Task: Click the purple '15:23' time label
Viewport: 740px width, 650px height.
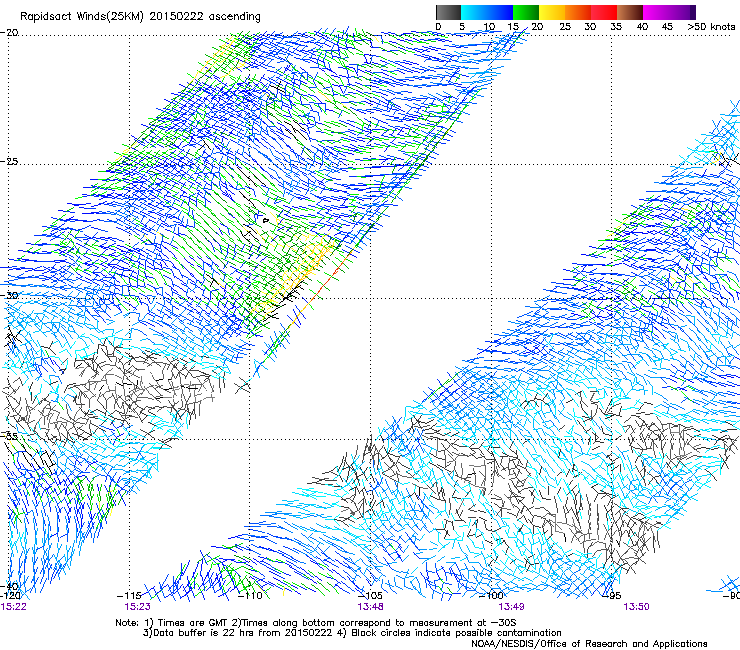Action: tap(137, 607)
